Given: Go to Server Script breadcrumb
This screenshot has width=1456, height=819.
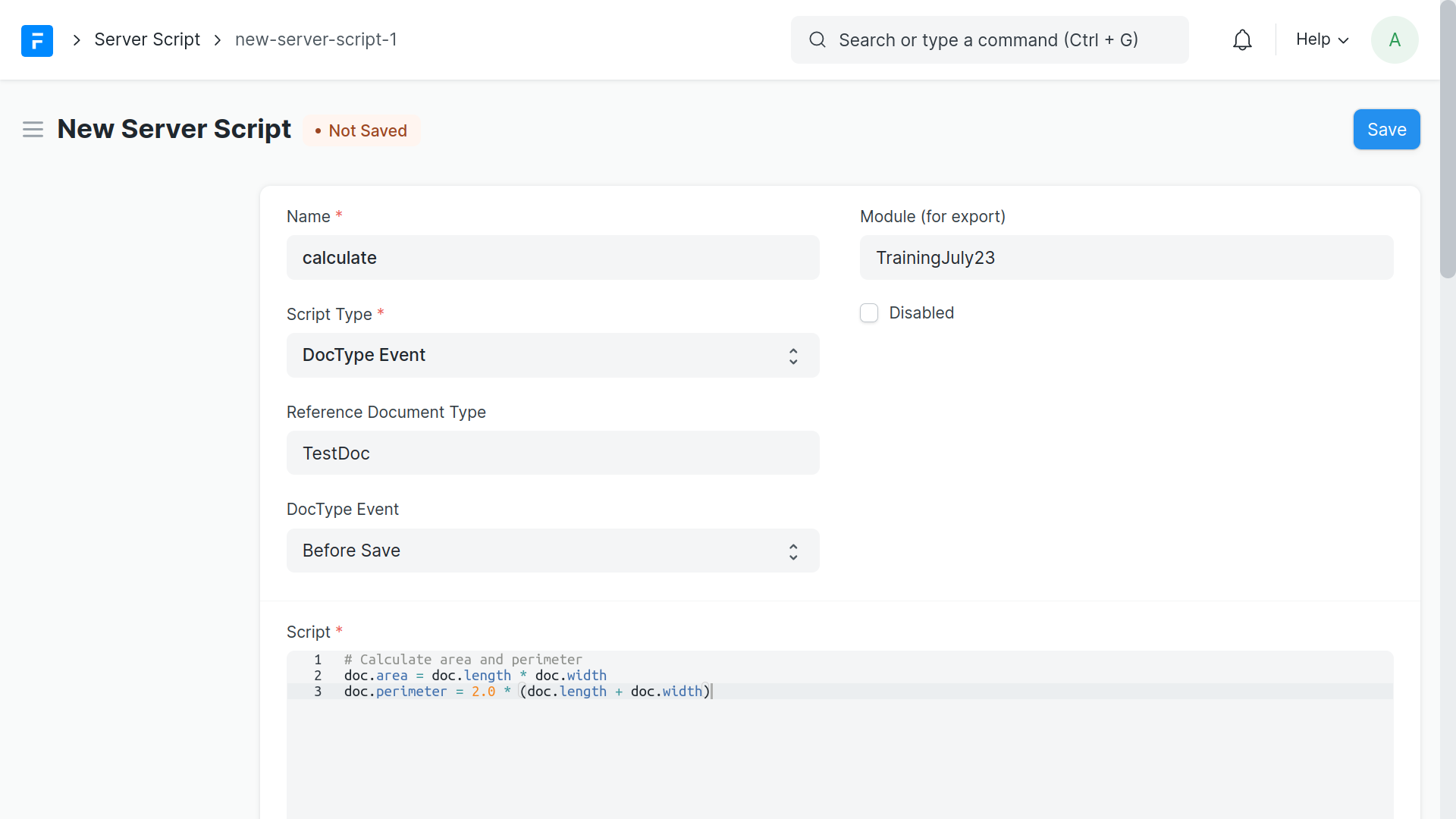Looking at the screenshot, I should pos(147,40).
